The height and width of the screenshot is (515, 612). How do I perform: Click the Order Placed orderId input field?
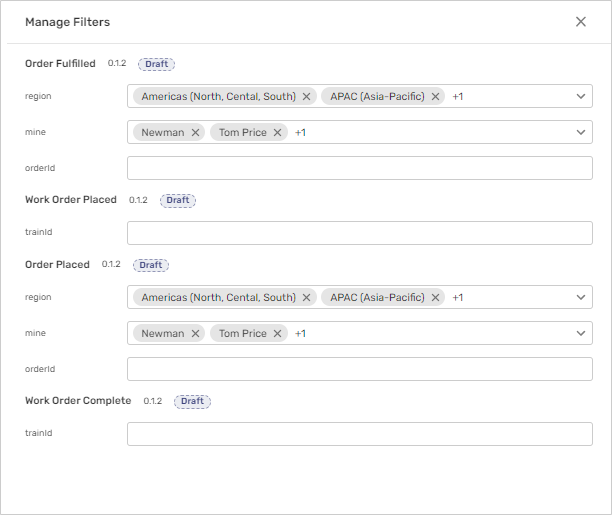[x=359, y=369]
